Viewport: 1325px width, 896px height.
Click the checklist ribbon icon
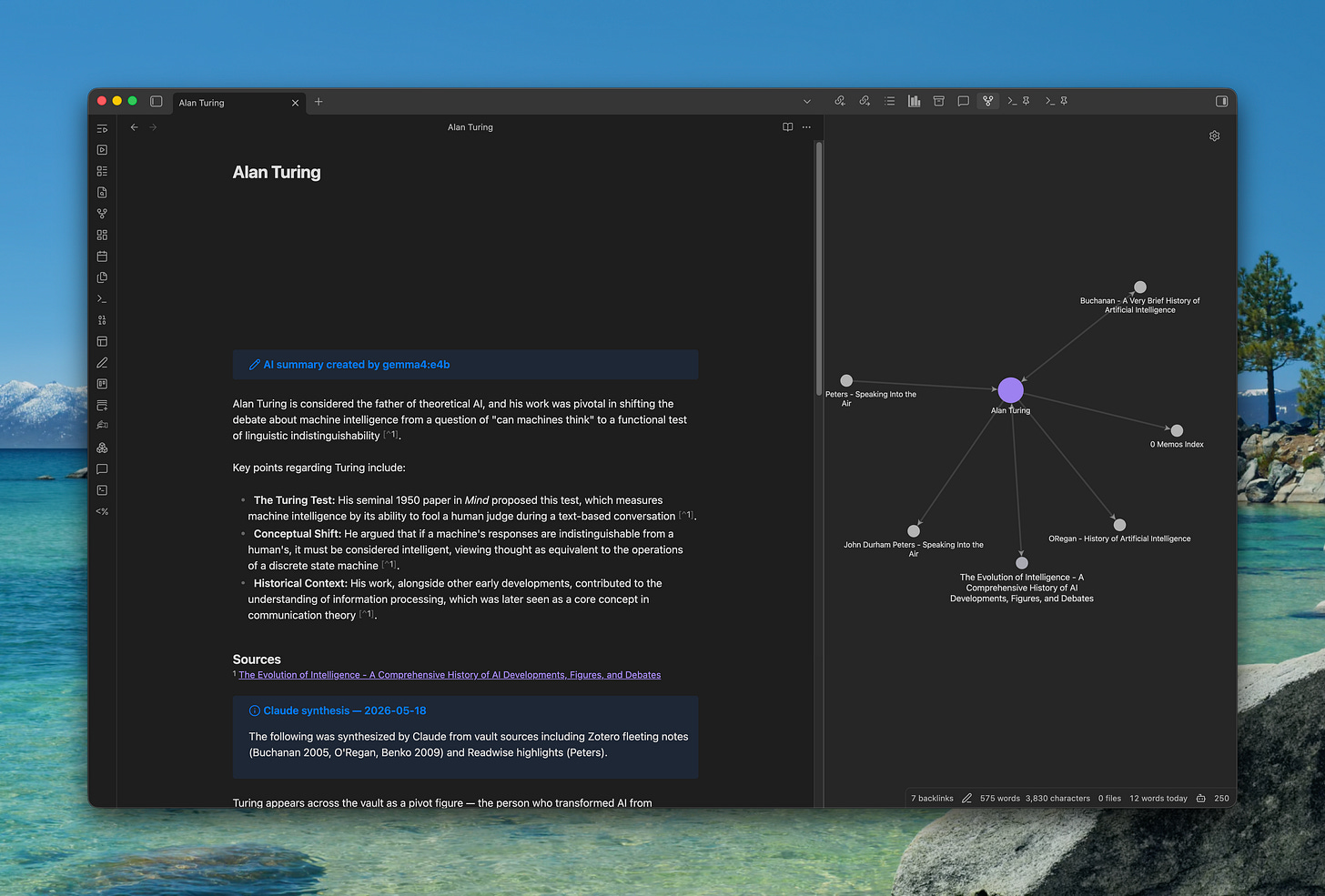tap(102, 171)
